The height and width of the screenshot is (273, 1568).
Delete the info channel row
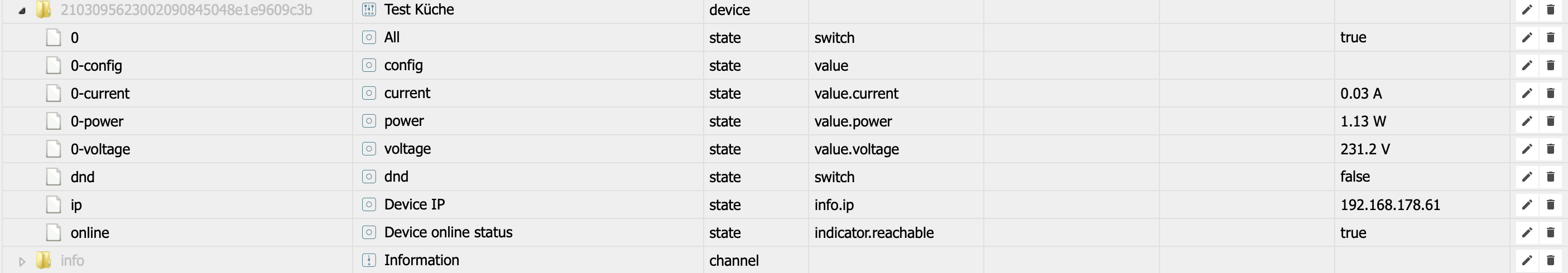[x=1550, y=260]
